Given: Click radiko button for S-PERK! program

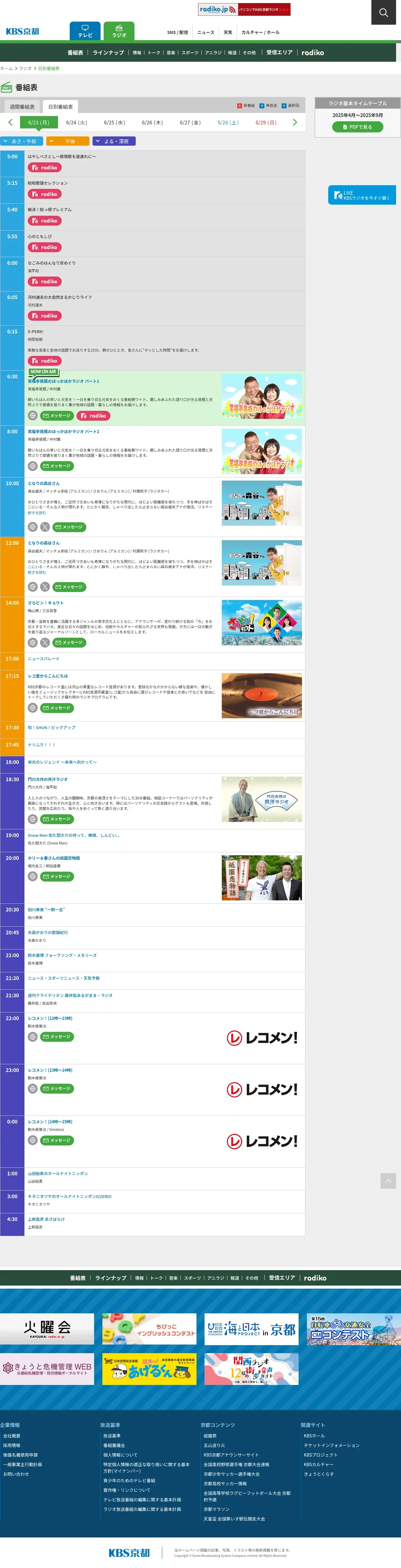Looking at the screenshot, I should (x=44, y=361).
